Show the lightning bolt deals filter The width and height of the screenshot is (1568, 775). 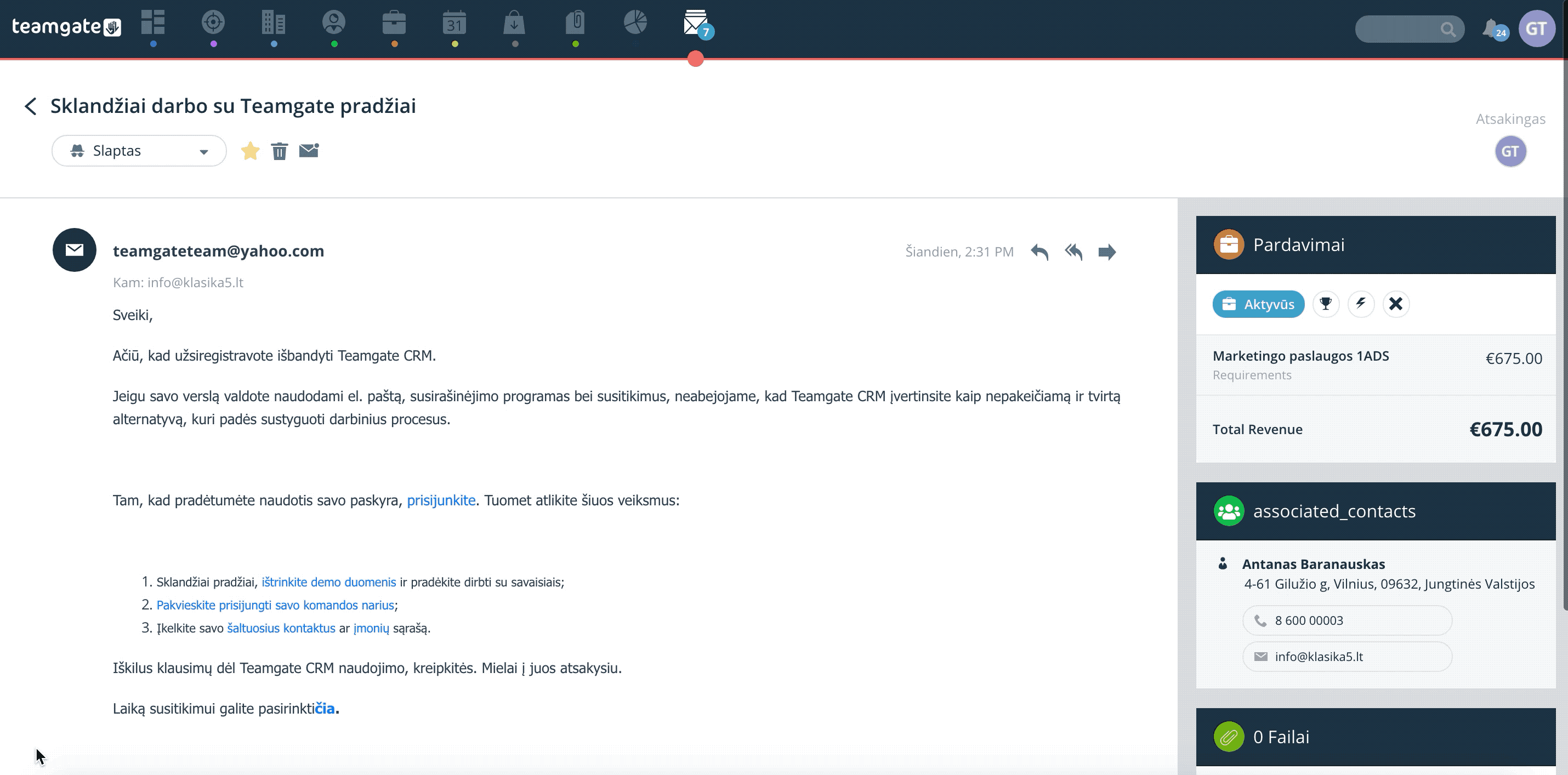pos(1361,304)
